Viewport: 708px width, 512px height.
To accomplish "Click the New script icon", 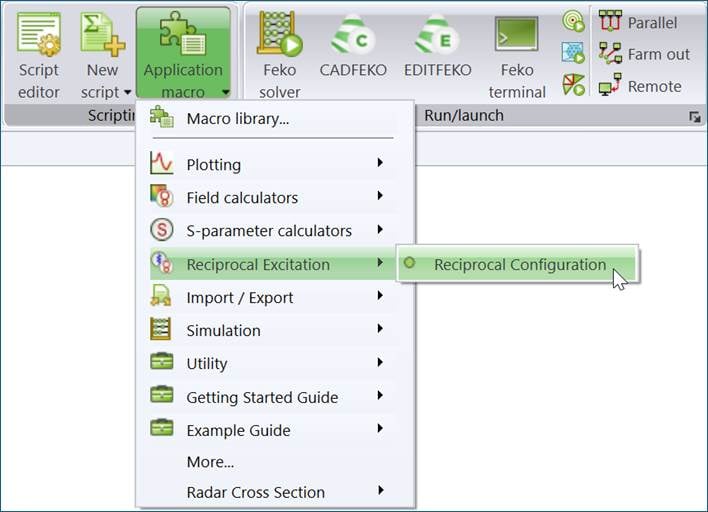I will (102, 35).
